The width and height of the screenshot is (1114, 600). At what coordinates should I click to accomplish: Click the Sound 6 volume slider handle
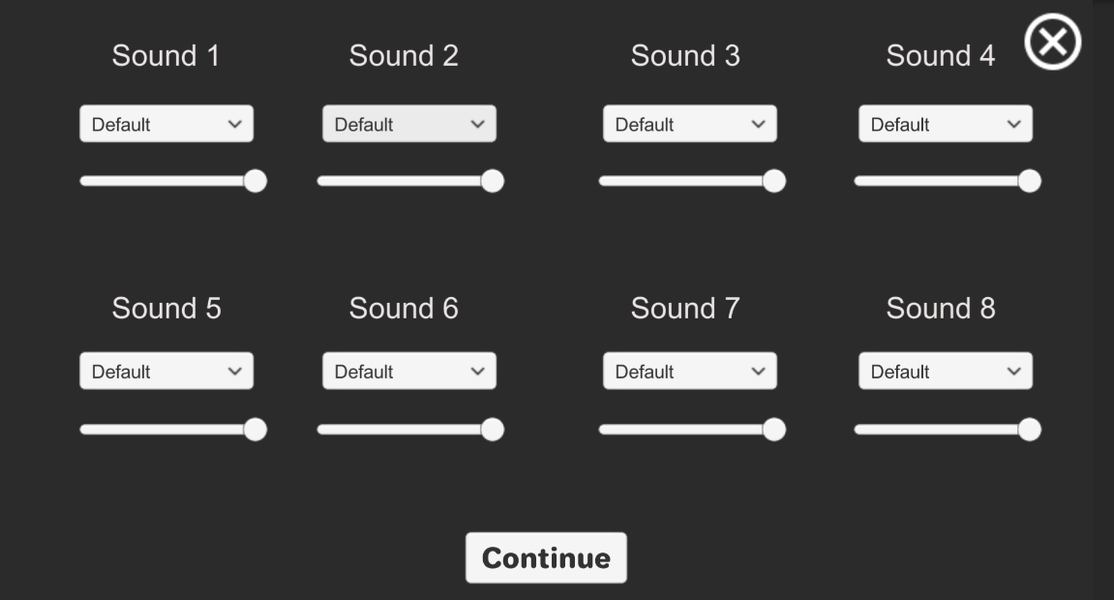click(492, 429)
